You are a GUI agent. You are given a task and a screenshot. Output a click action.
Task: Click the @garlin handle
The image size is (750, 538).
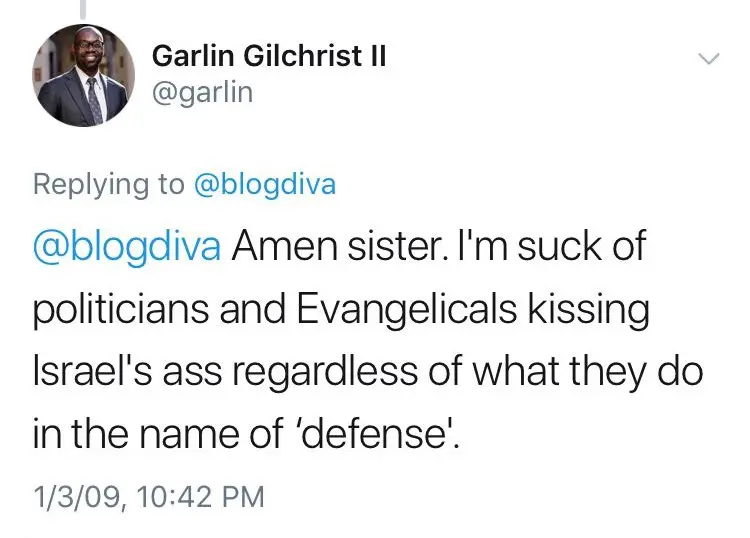point(201,92)
